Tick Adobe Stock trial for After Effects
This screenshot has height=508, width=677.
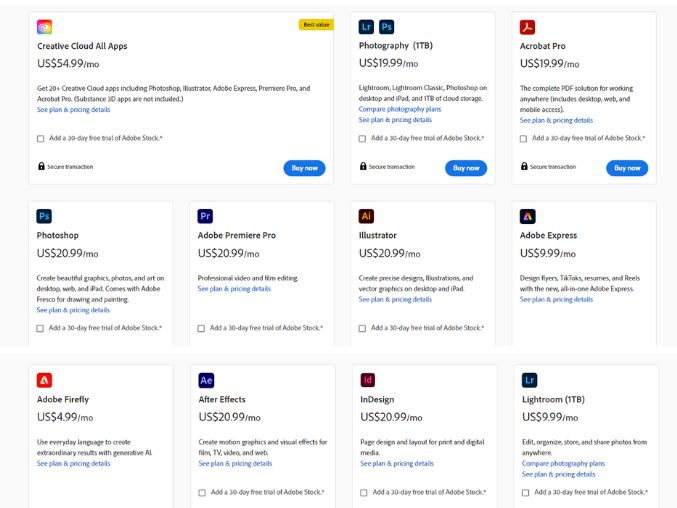pos(202,492)
